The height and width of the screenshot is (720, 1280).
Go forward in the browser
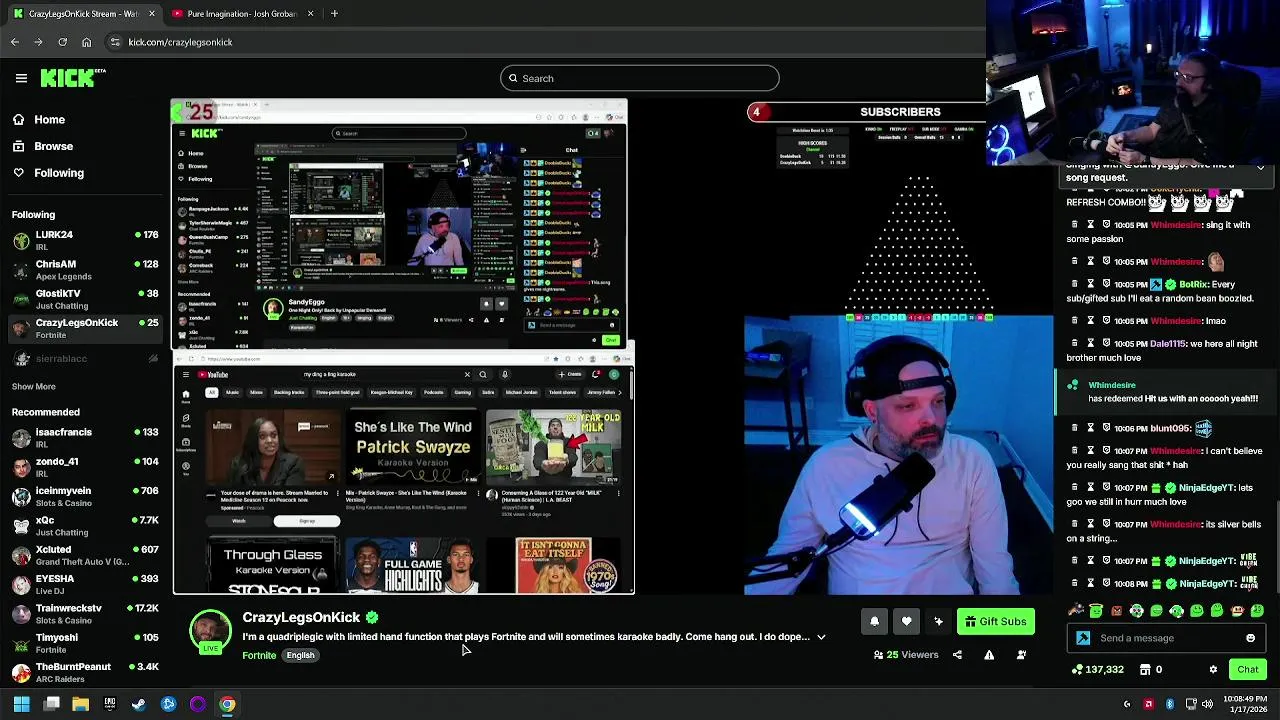pos(38,42)
